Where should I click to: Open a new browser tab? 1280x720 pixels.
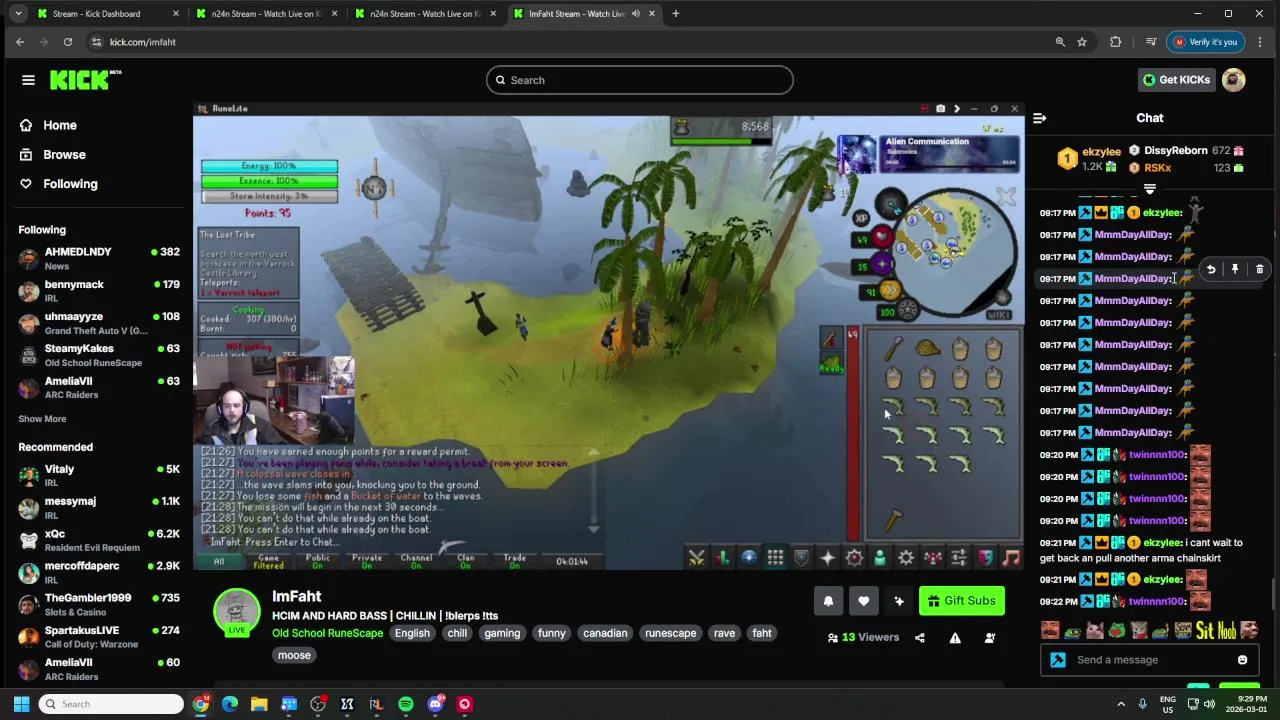pos(675,14)
